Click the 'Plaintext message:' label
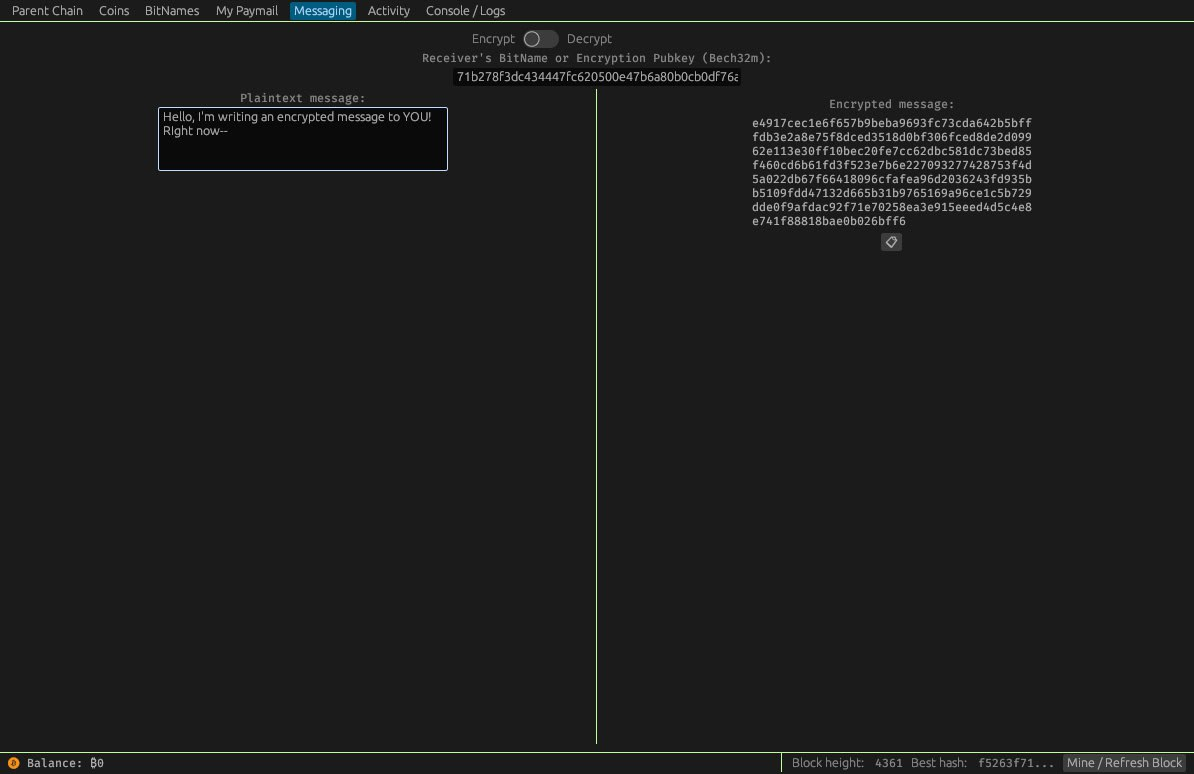1194x774 pixels. point(302,98)
